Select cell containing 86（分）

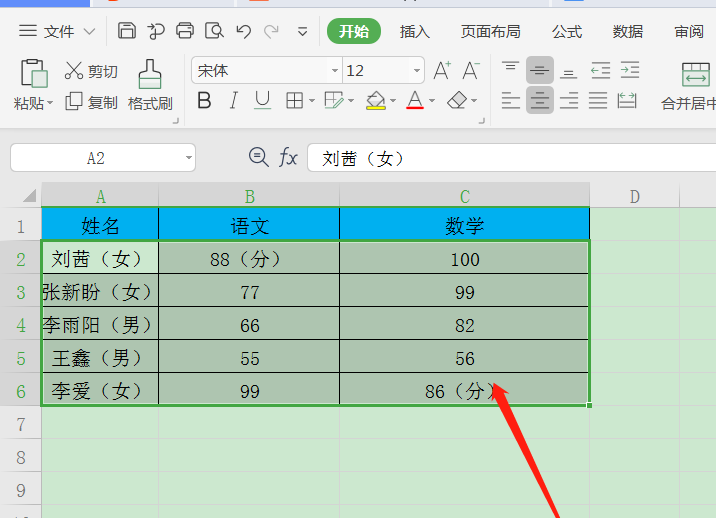pyautogui.click(x=464, y=390)
